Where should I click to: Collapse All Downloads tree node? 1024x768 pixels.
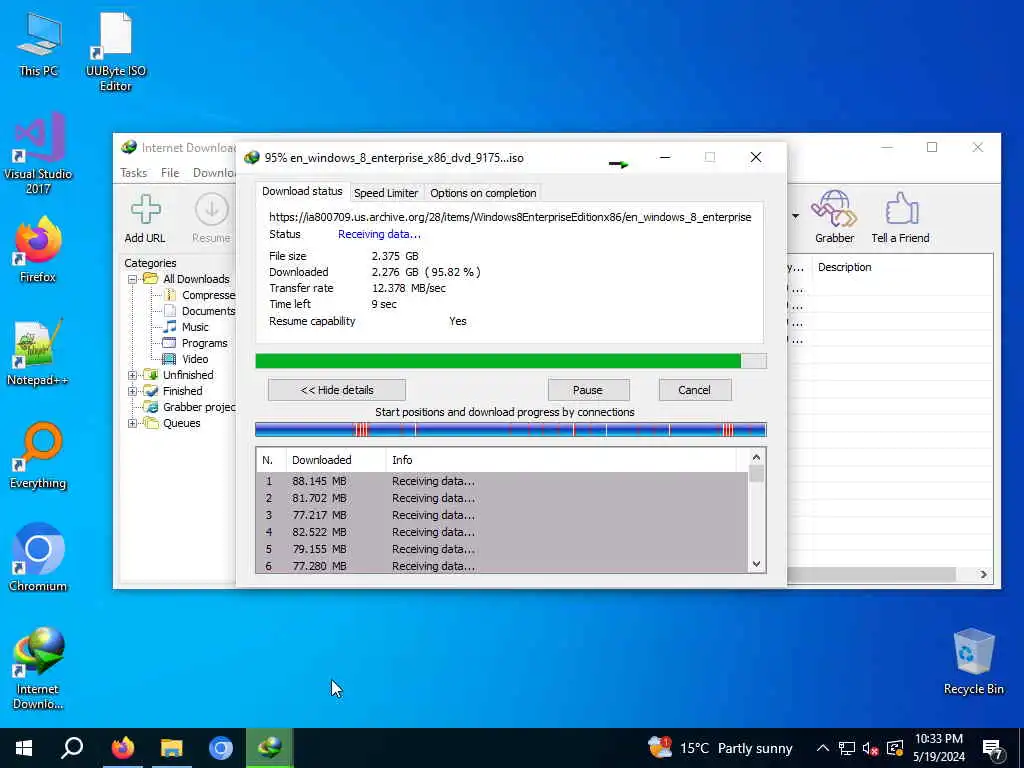point(133,280)
